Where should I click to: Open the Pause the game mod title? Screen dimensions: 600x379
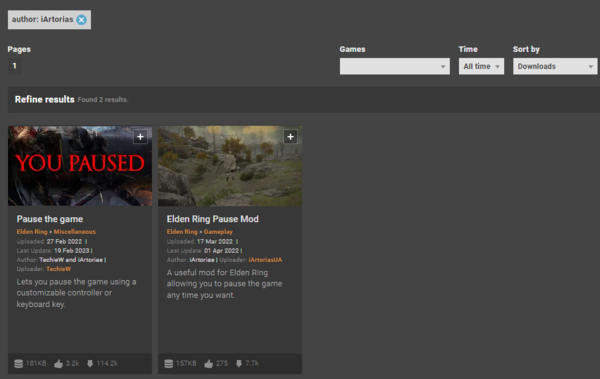point(50,219)
